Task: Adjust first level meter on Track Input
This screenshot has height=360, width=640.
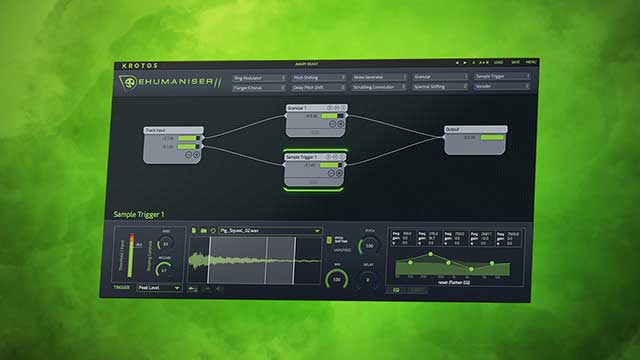Action: coord(189,138)
